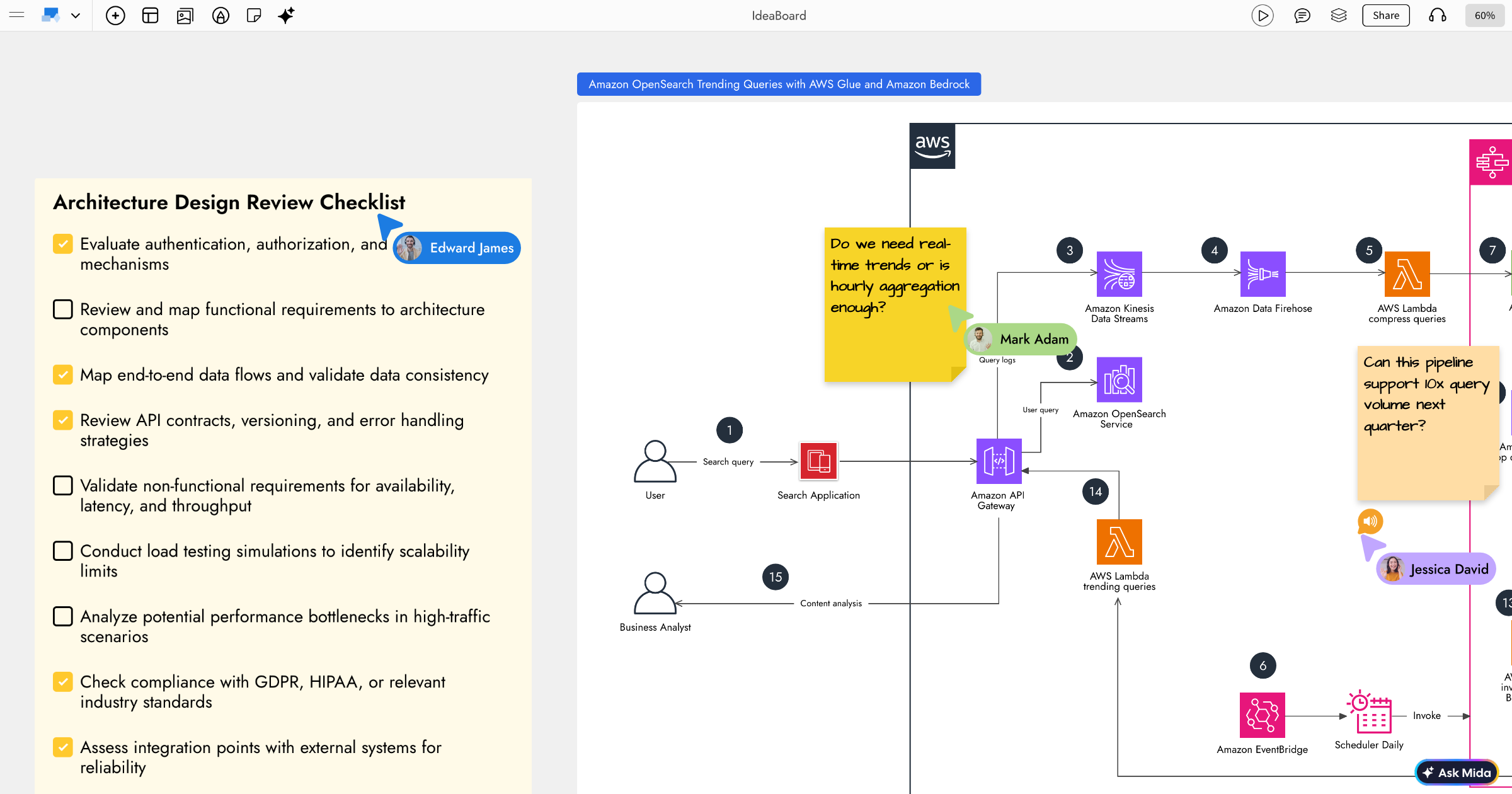Click the Share button

click(x=1386, y=16)
